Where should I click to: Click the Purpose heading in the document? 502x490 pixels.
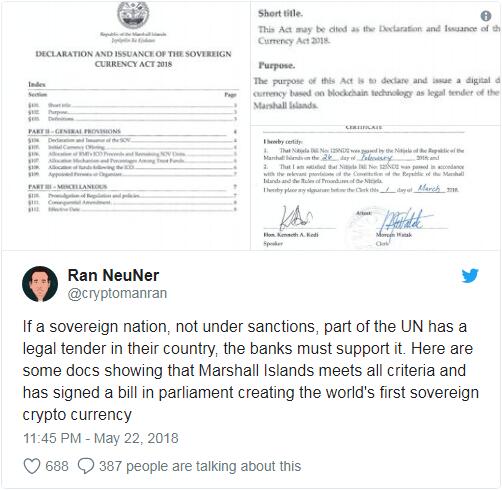coord(277,66)
